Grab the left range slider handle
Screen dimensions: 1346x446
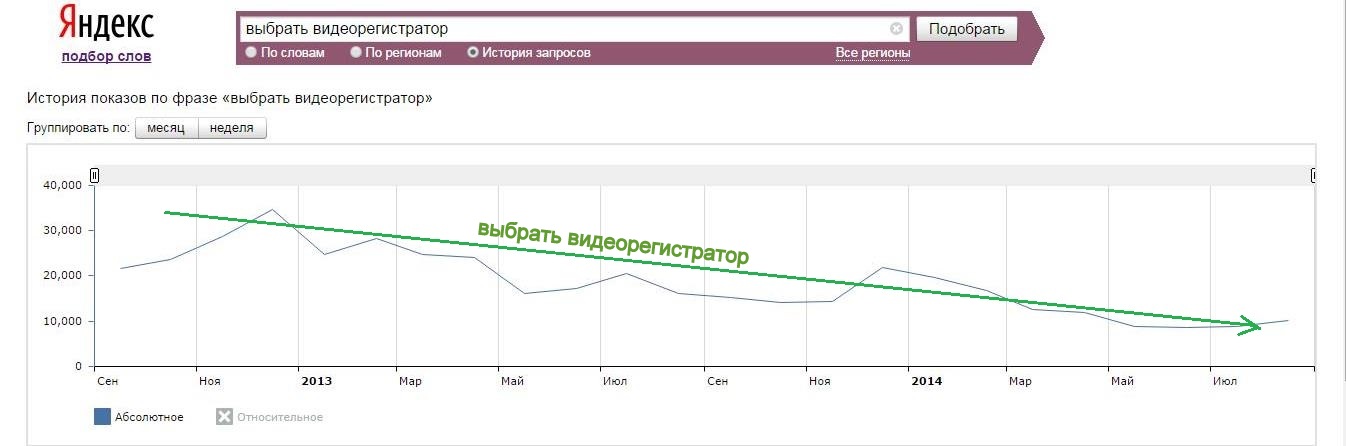[94, 176]
